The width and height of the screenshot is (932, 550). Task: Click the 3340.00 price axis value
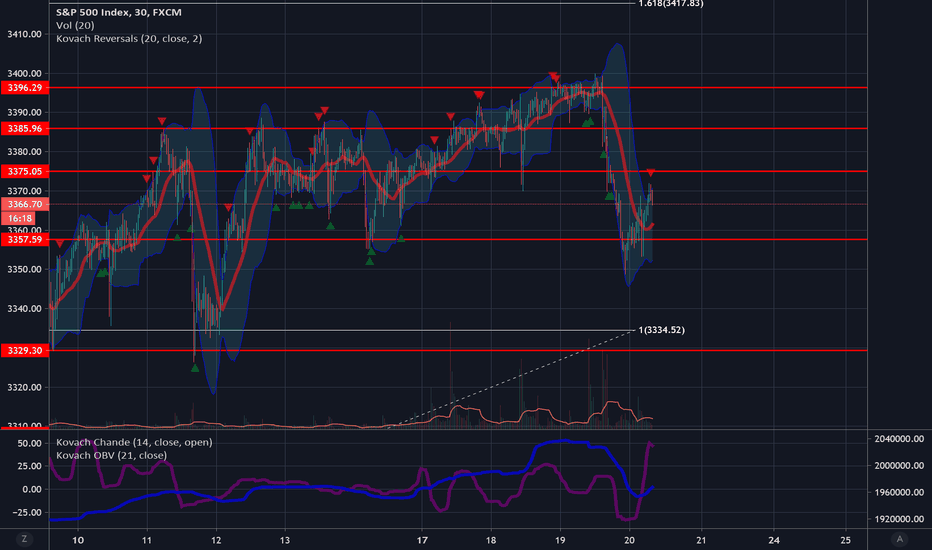[x=24, y=309]
